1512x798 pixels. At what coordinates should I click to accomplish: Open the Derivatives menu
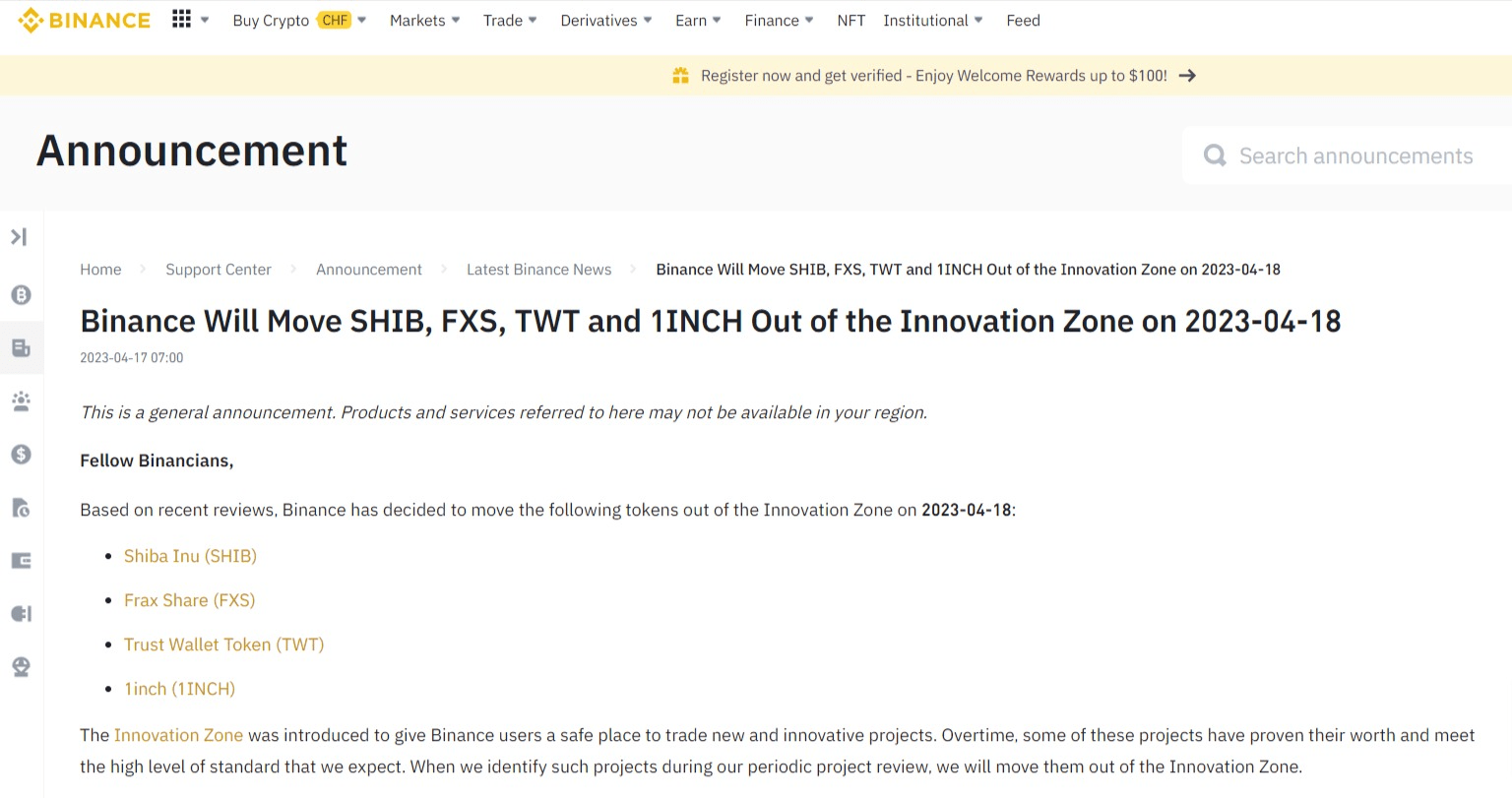coord(598,20)
